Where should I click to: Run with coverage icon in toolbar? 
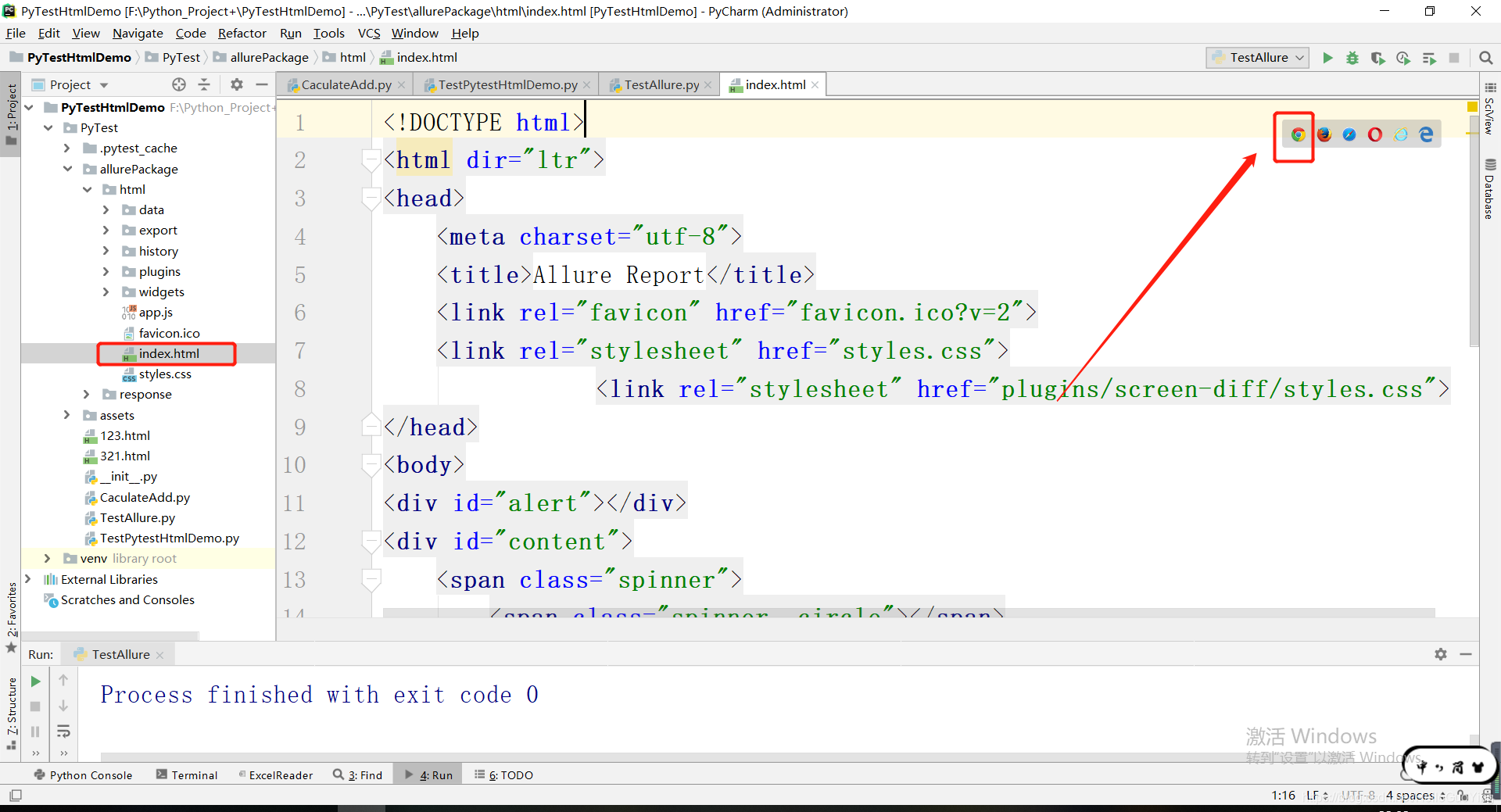pyautogui.click(x=1377, y=58)
